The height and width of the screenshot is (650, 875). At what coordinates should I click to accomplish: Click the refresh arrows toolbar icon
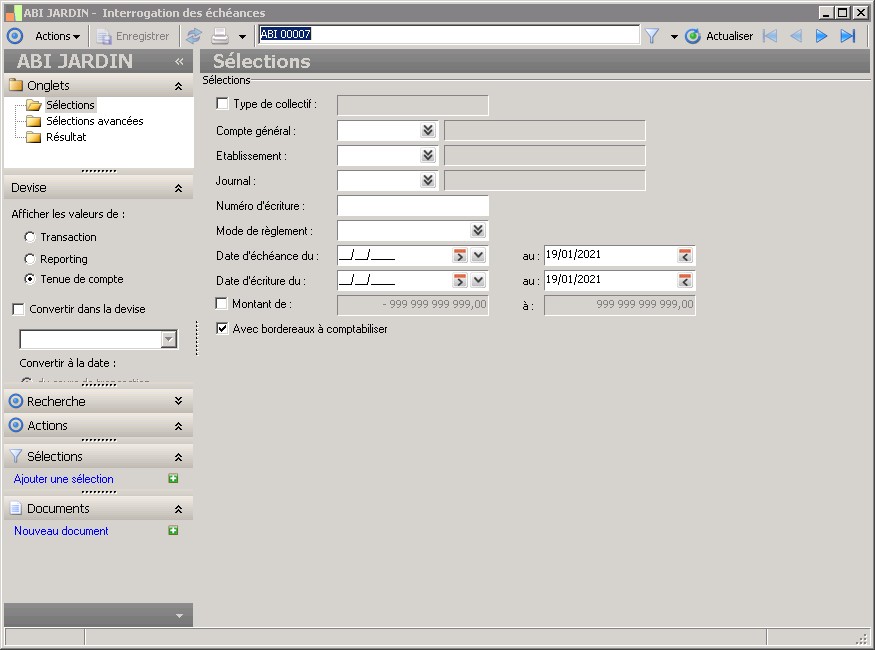coord(194,36)
